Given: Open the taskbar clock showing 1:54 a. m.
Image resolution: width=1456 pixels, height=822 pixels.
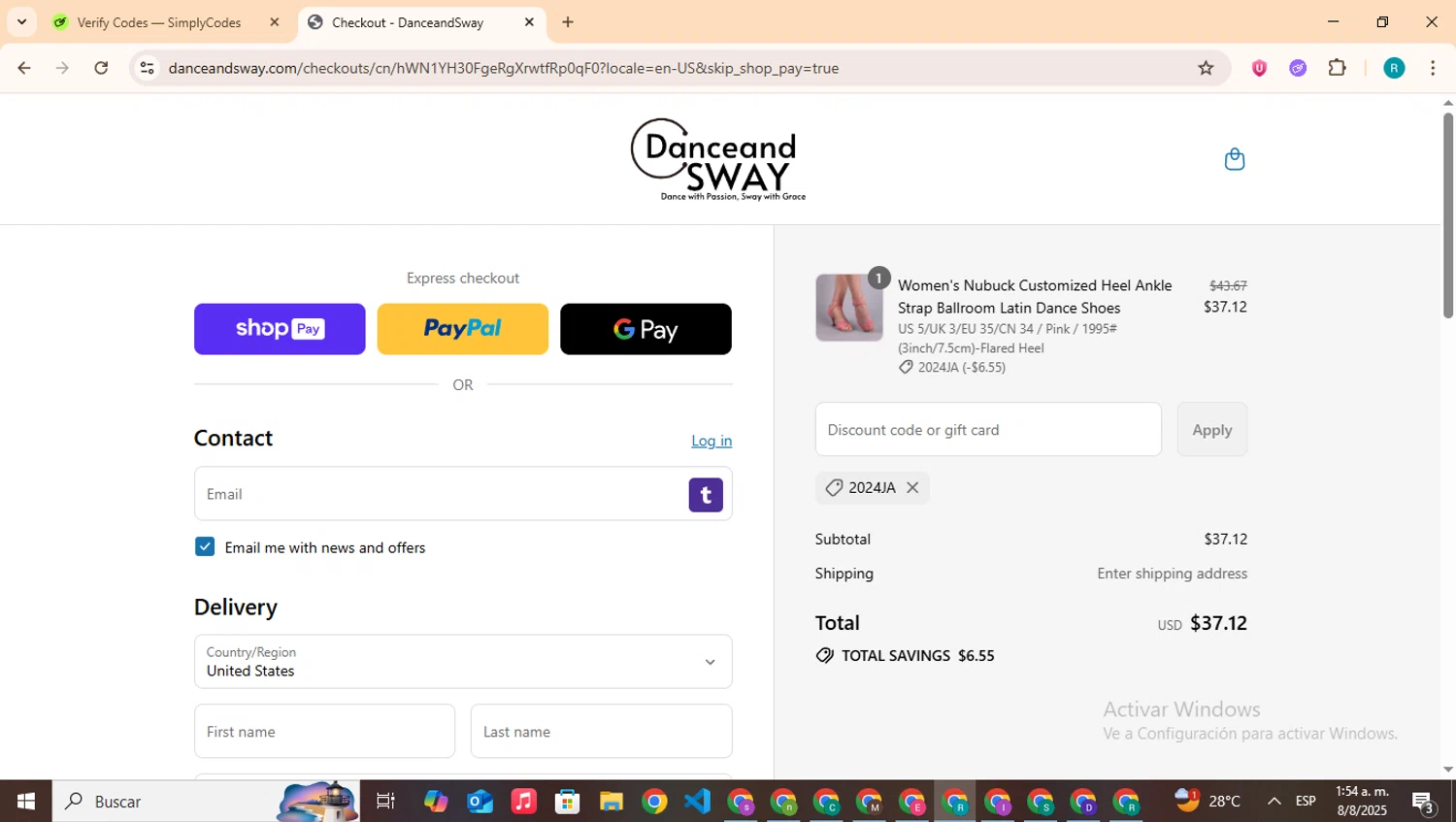Looking at the screenshot, I should (1362, 802).
